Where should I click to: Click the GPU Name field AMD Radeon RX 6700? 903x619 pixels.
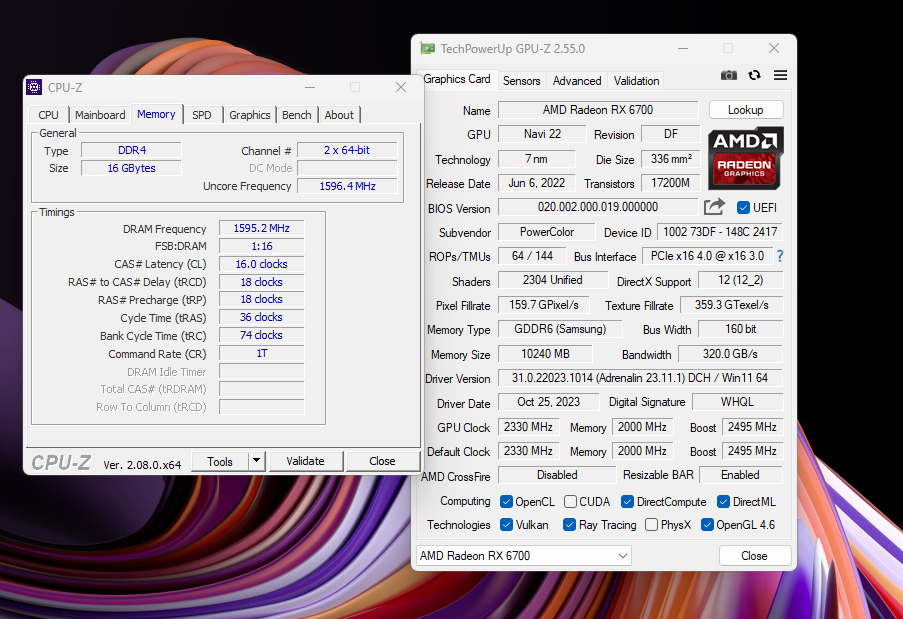[x=598, y=109]
